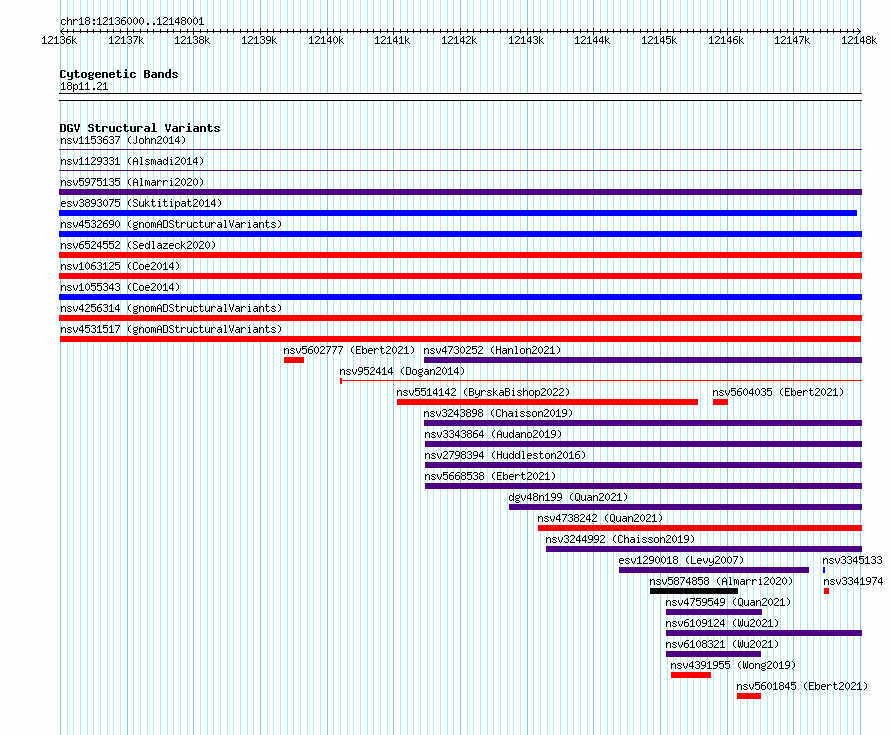The height and width of the screenshot is (735, 890).
Task: Select the nsv6108321 (Wu2021) purple bar
Action: (x=713, y=654)
